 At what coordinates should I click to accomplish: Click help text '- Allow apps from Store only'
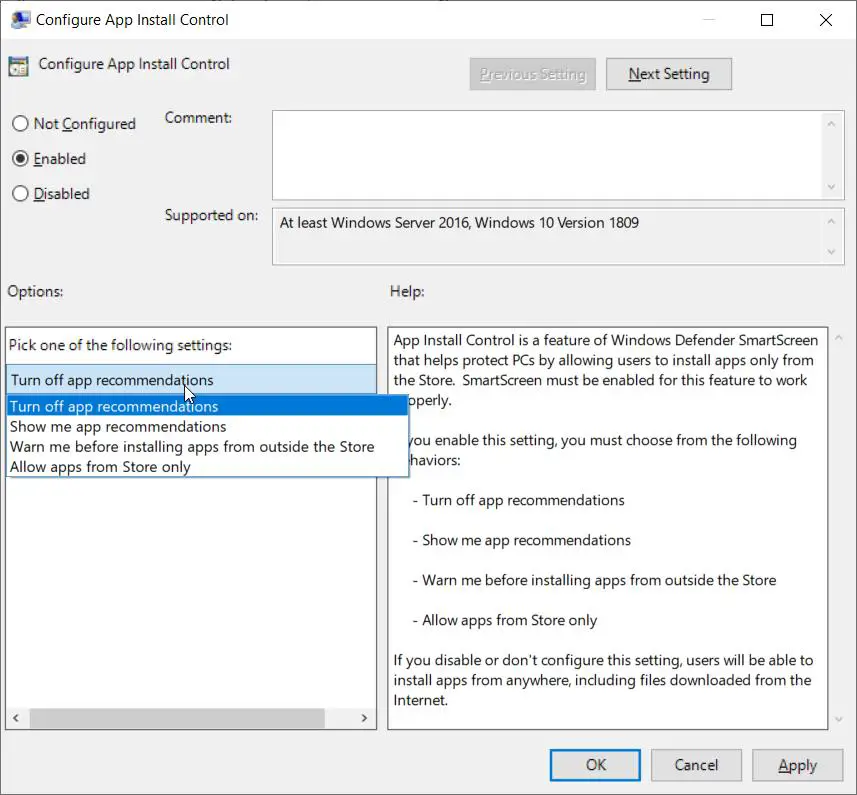[x=504, y=620]
